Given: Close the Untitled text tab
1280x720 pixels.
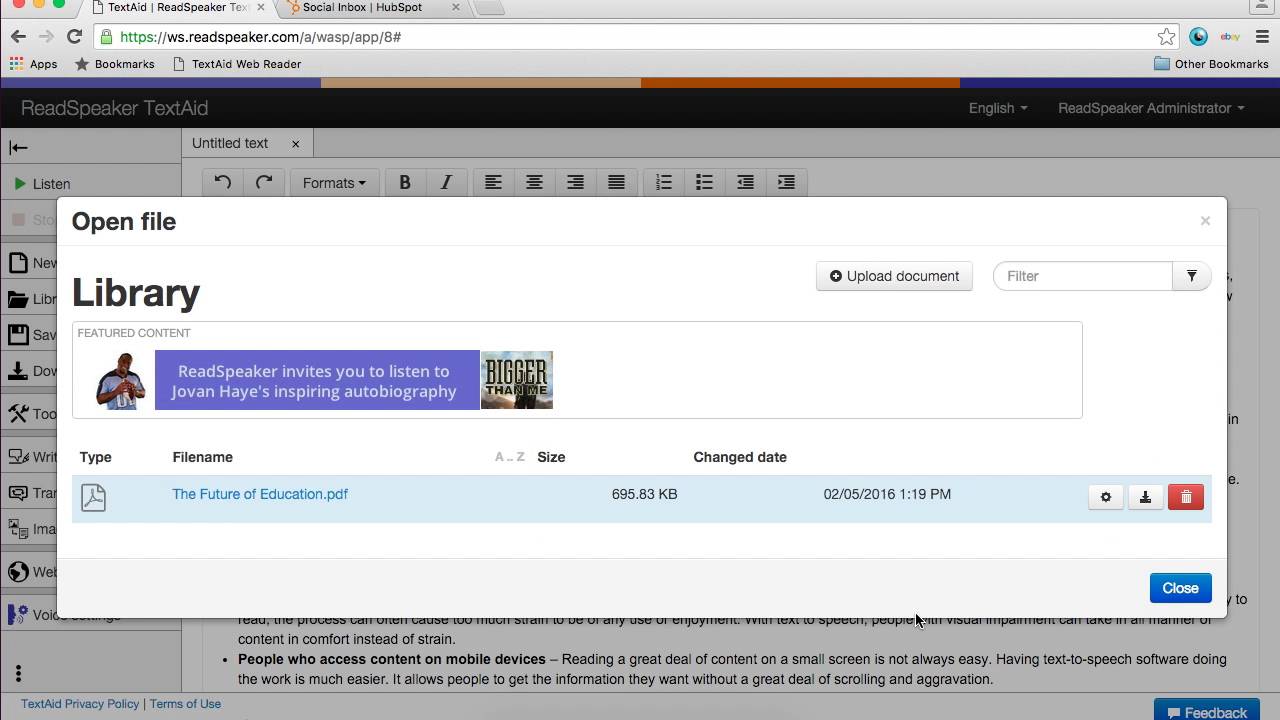Looking at the screenshot, I should click(x=295, y=144).
